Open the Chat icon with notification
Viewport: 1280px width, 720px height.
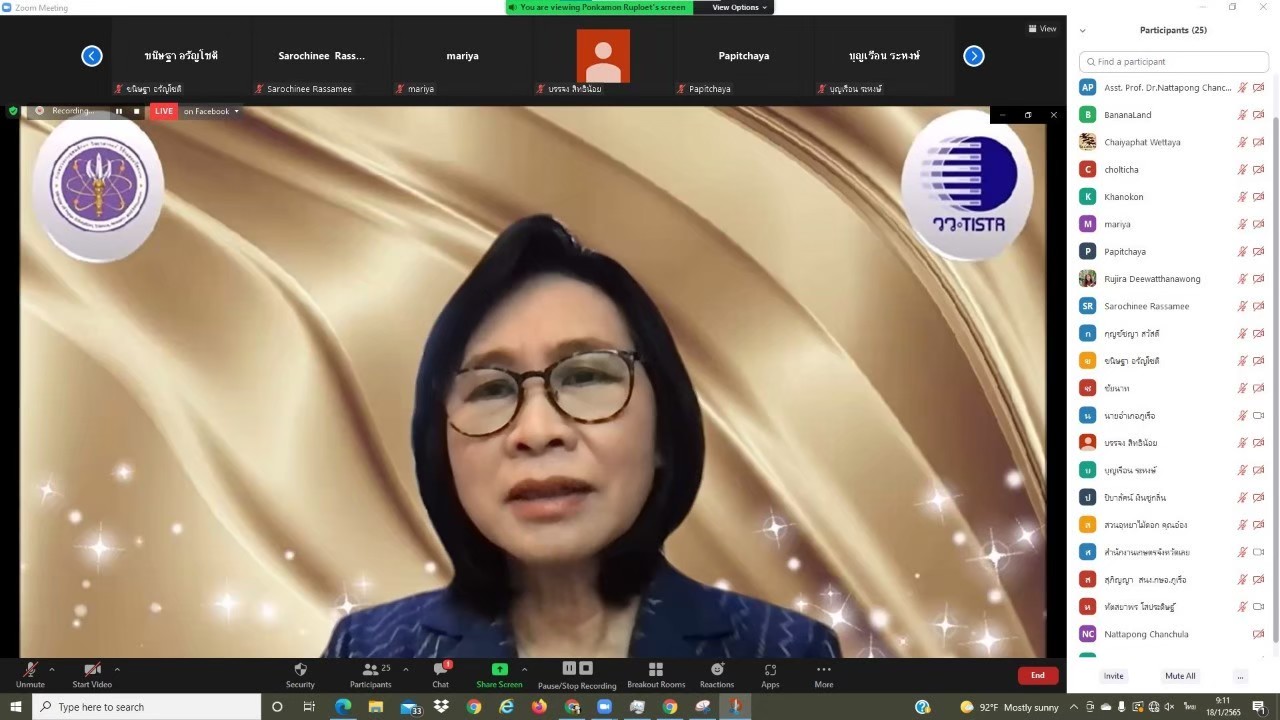coord(440,669)
